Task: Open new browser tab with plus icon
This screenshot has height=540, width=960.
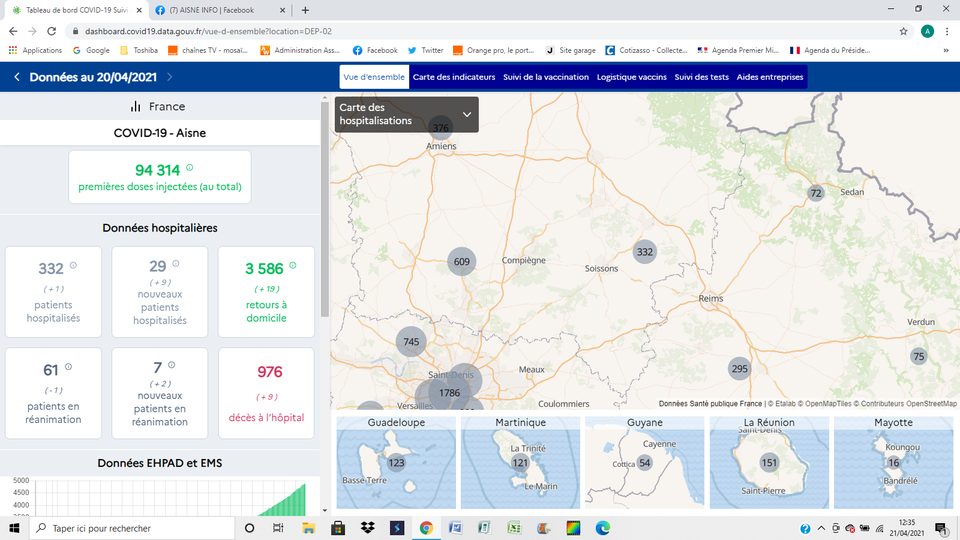Action: (x=305, y=9)
